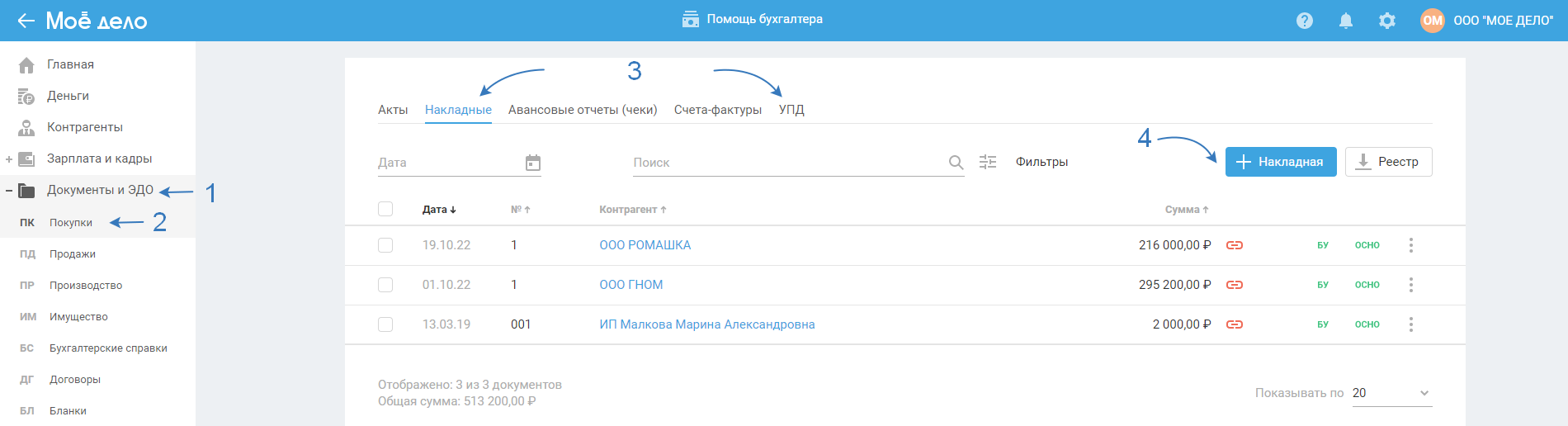Click the add Накладная button
This screenshot has height=426, width=1568.
click(x=1280, y=162)
